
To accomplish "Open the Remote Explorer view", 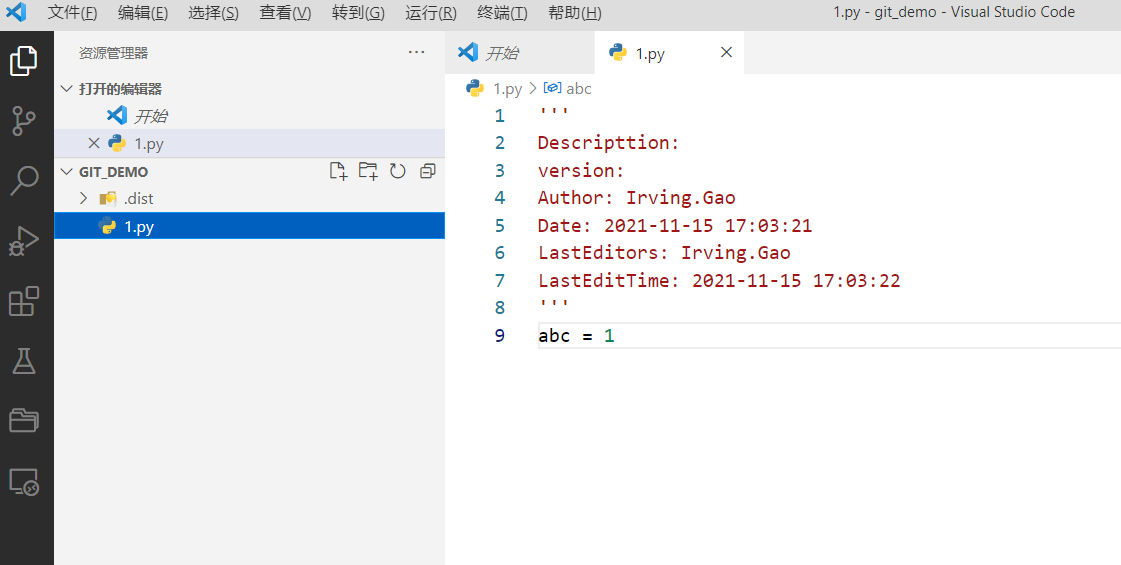I will coord(24,482).
